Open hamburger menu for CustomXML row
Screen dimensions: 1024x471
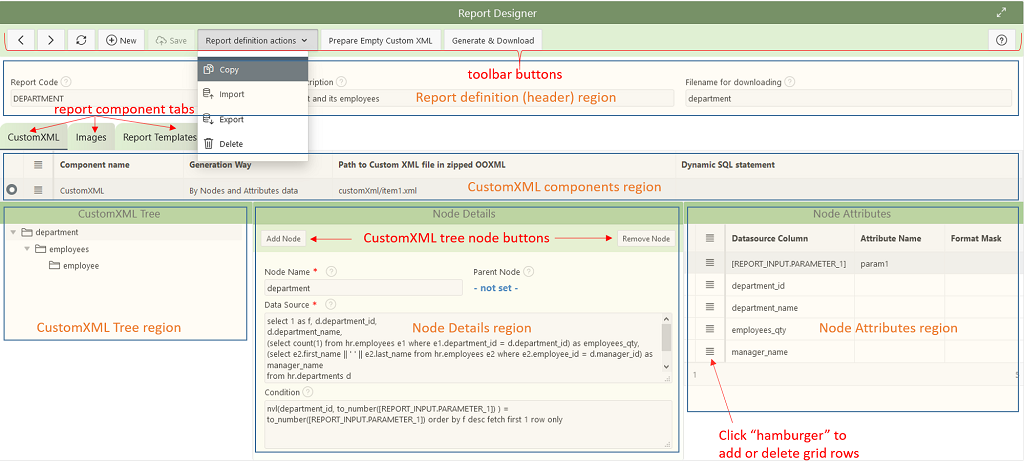pyautogui.click(x=39, y=190)
